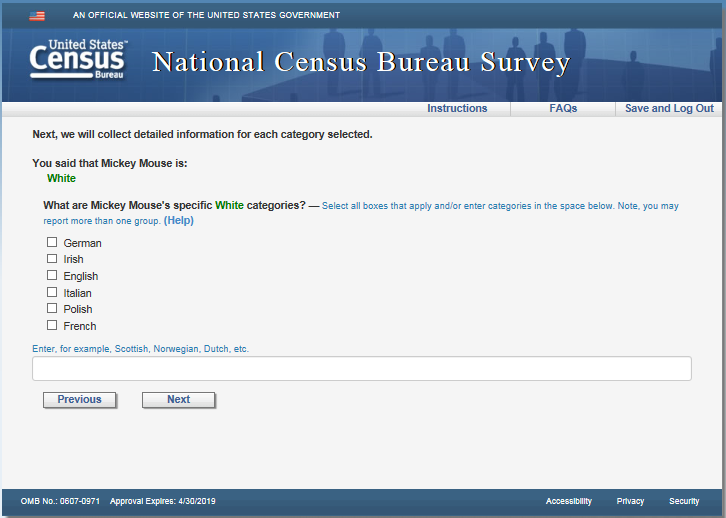Screen dimensions: 726x518
Task: Click the 'Enter, for example, Scottish' hint
Action: 140,349
